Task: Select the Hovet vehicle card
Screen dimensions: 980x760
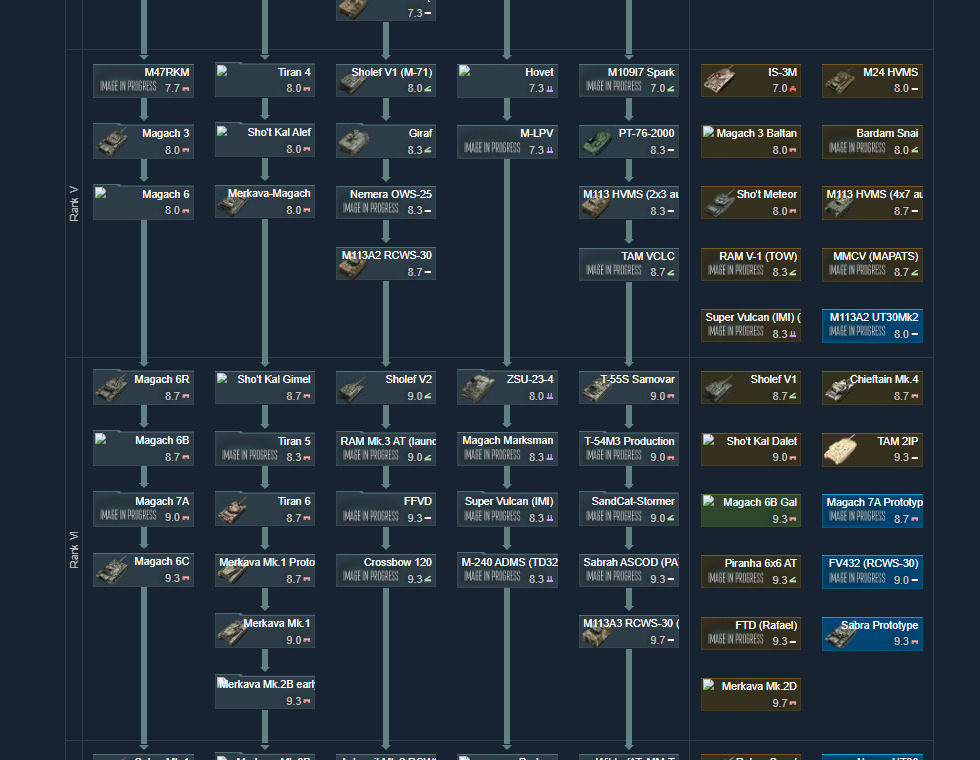Action: pyautogui.click(x=507, y=81)
